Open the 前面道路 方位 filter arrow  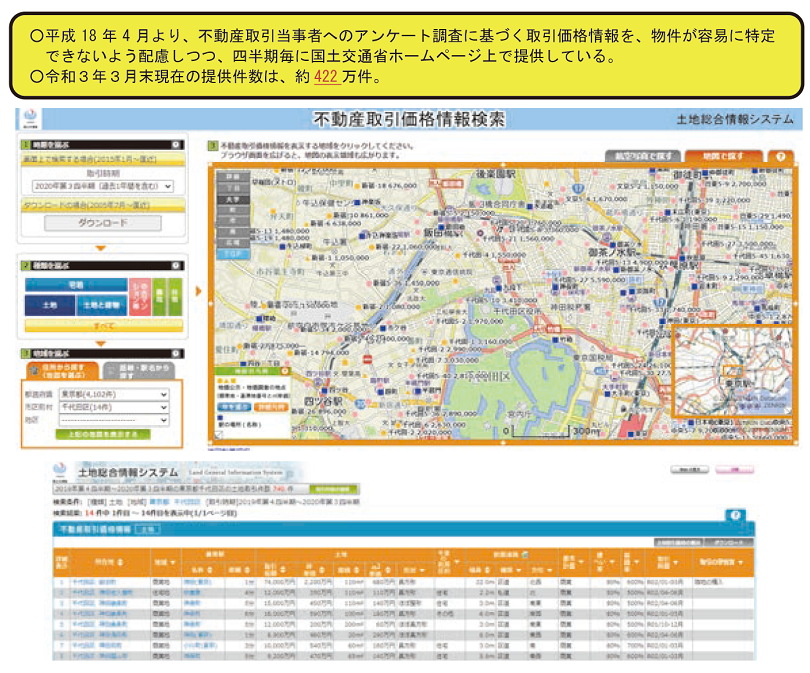[550, 570]
